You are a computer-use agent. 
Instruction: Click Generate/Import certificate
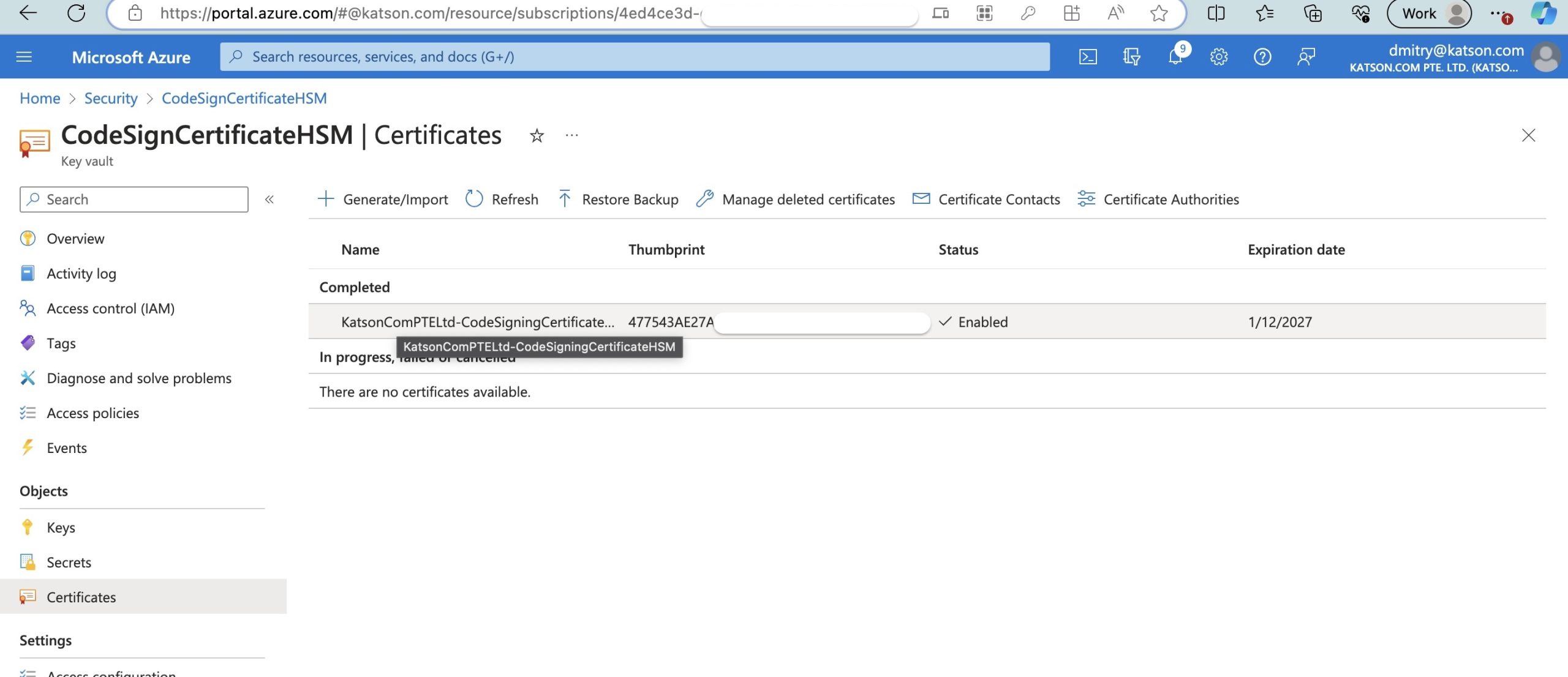(x=383, y=199)
